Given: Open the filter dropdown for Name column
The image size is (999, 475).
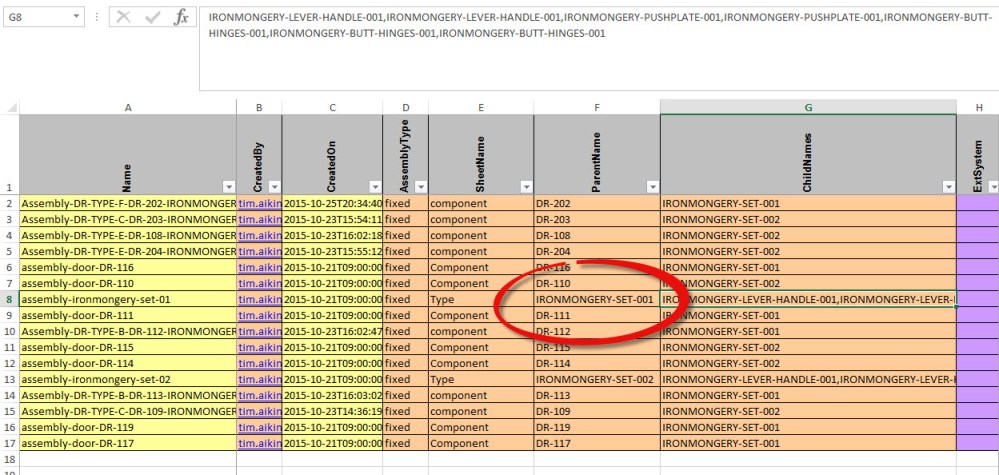Looking at the screenshot, I should (226, 187).
